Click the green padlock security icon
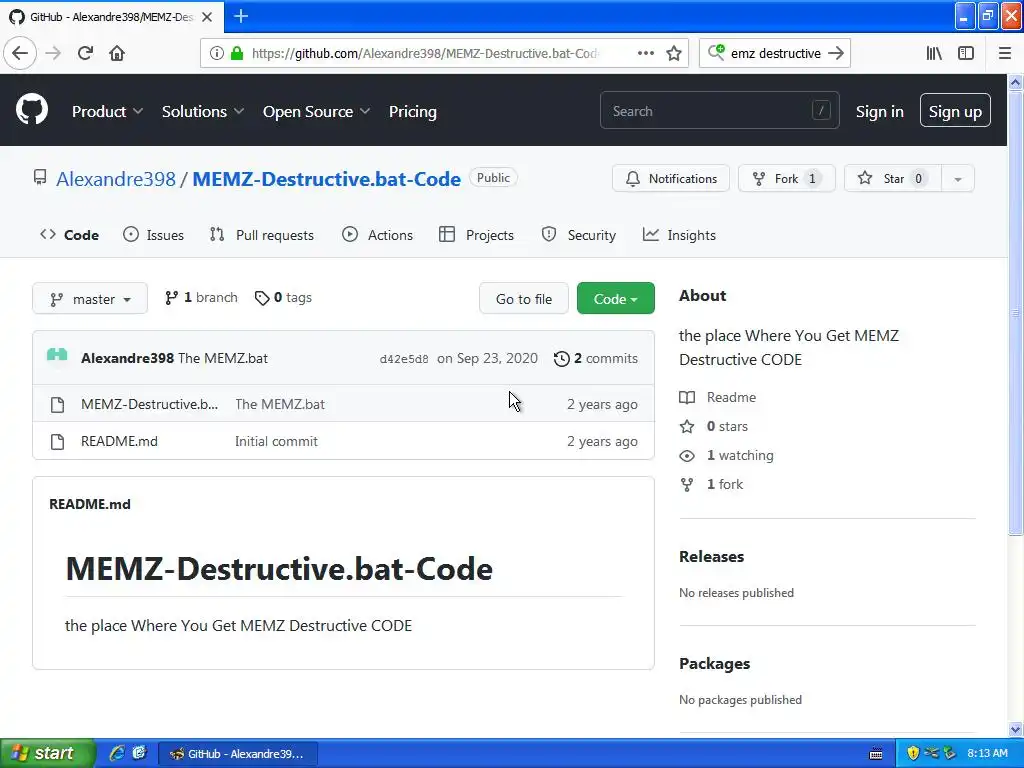The image size is (1024, 768). pyautogui.click(x=237, y=53)
